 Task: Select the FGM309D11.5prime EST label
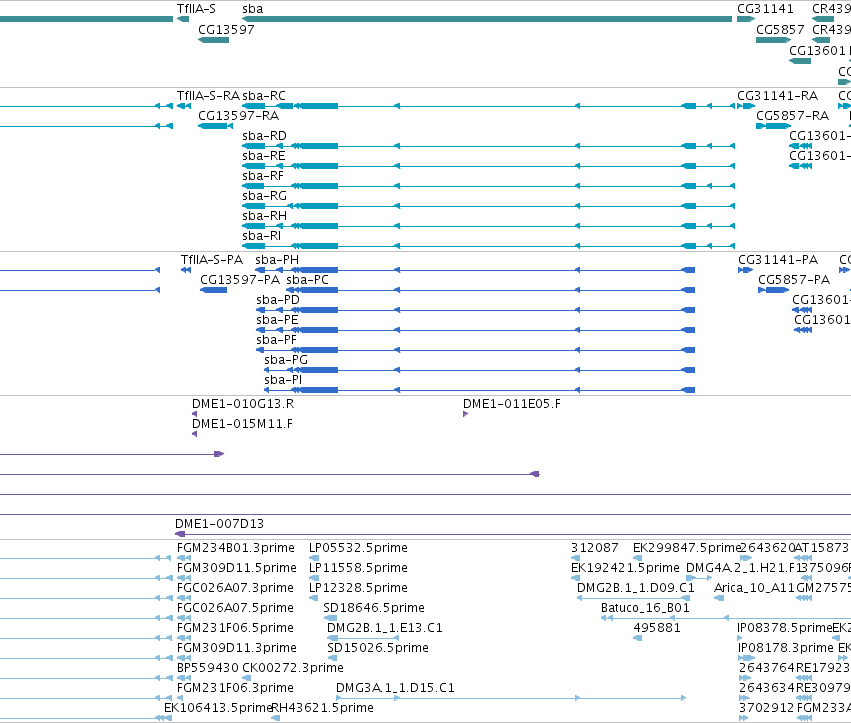(237, 568)
